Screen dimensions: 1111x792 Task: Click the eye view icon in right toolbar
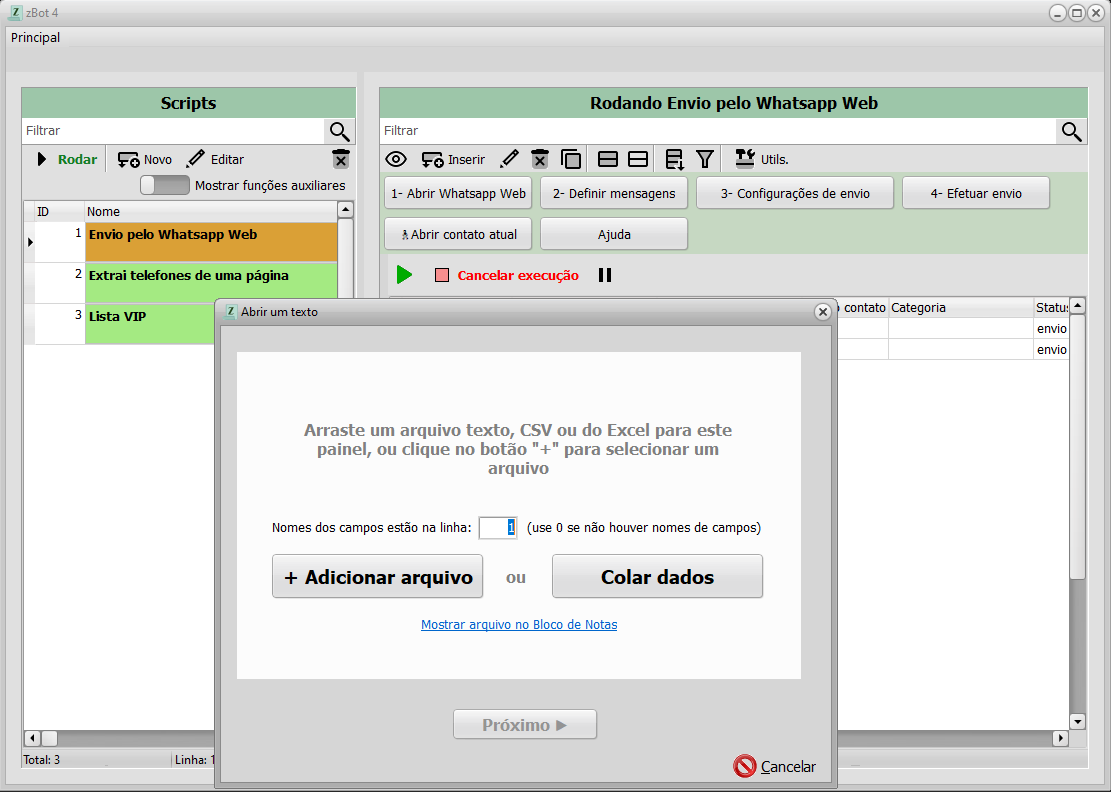click(396, 159)
